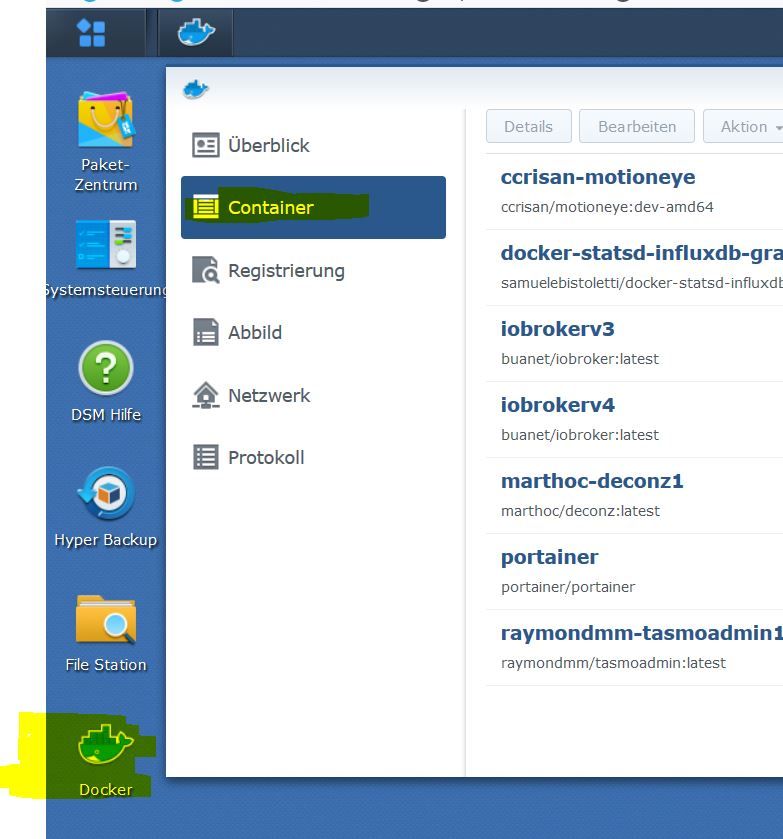The image size is (783, 839).
Task: Click the Docker whale icon in window title
Action: [x=195, y=89]
